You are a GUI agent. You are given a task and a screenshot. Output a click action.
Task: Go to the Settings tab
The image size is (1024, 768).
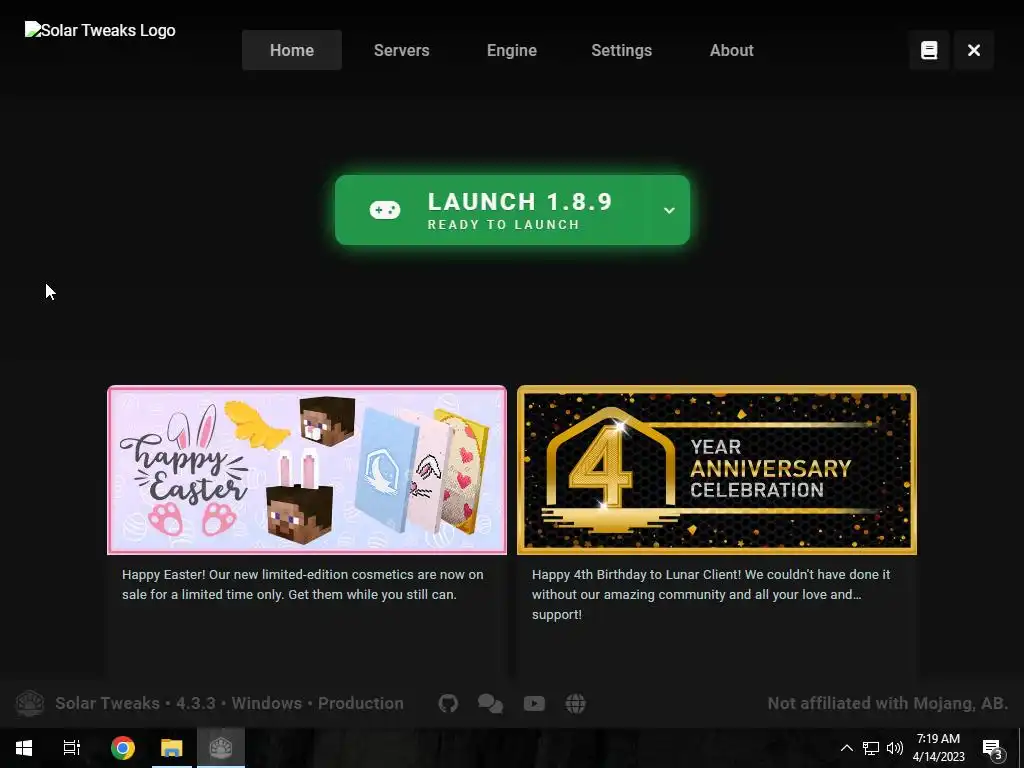pos(622,50)
